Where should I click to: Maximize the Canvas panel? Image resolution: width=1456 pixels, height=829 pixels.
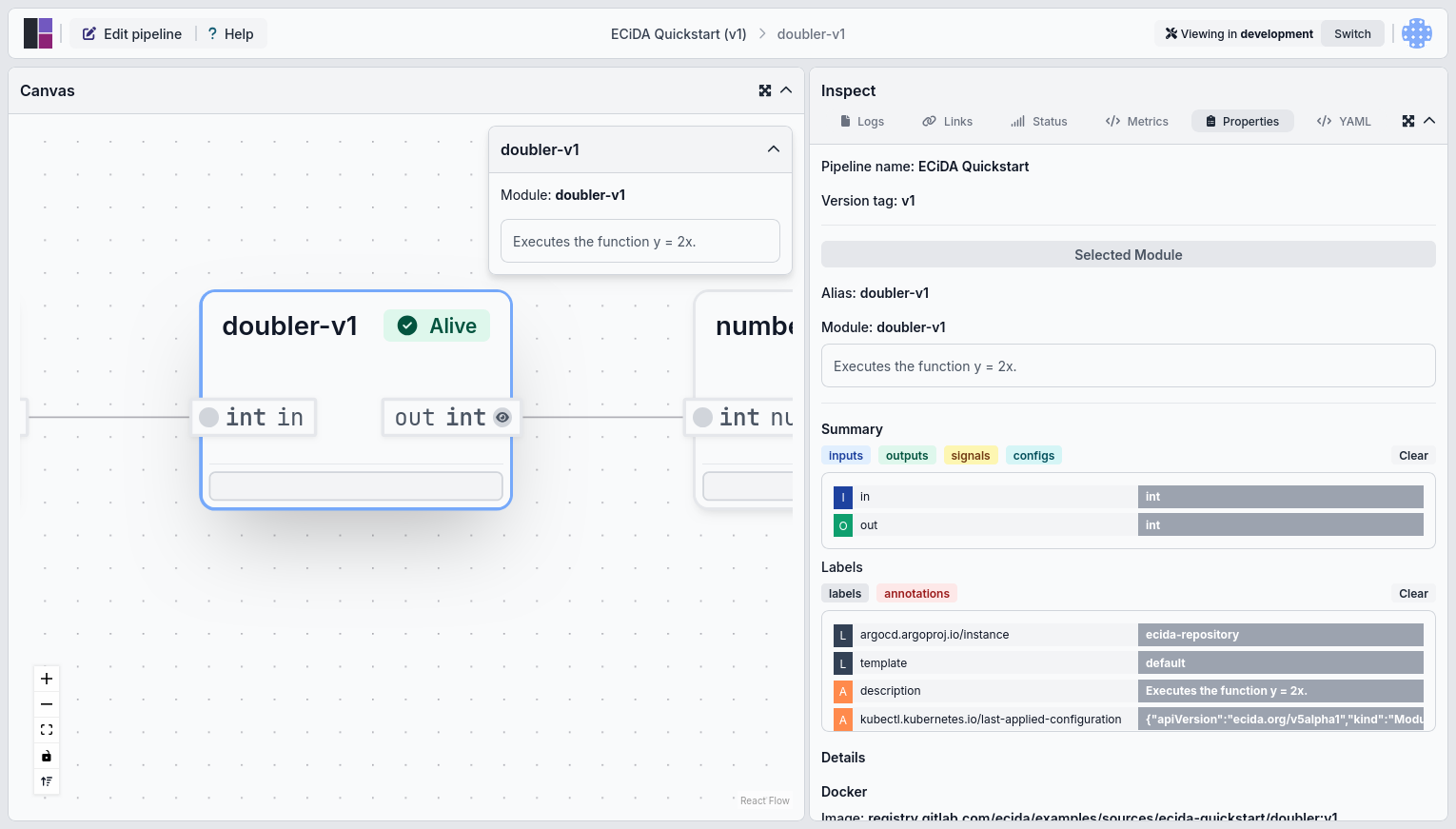pos(765,90)
